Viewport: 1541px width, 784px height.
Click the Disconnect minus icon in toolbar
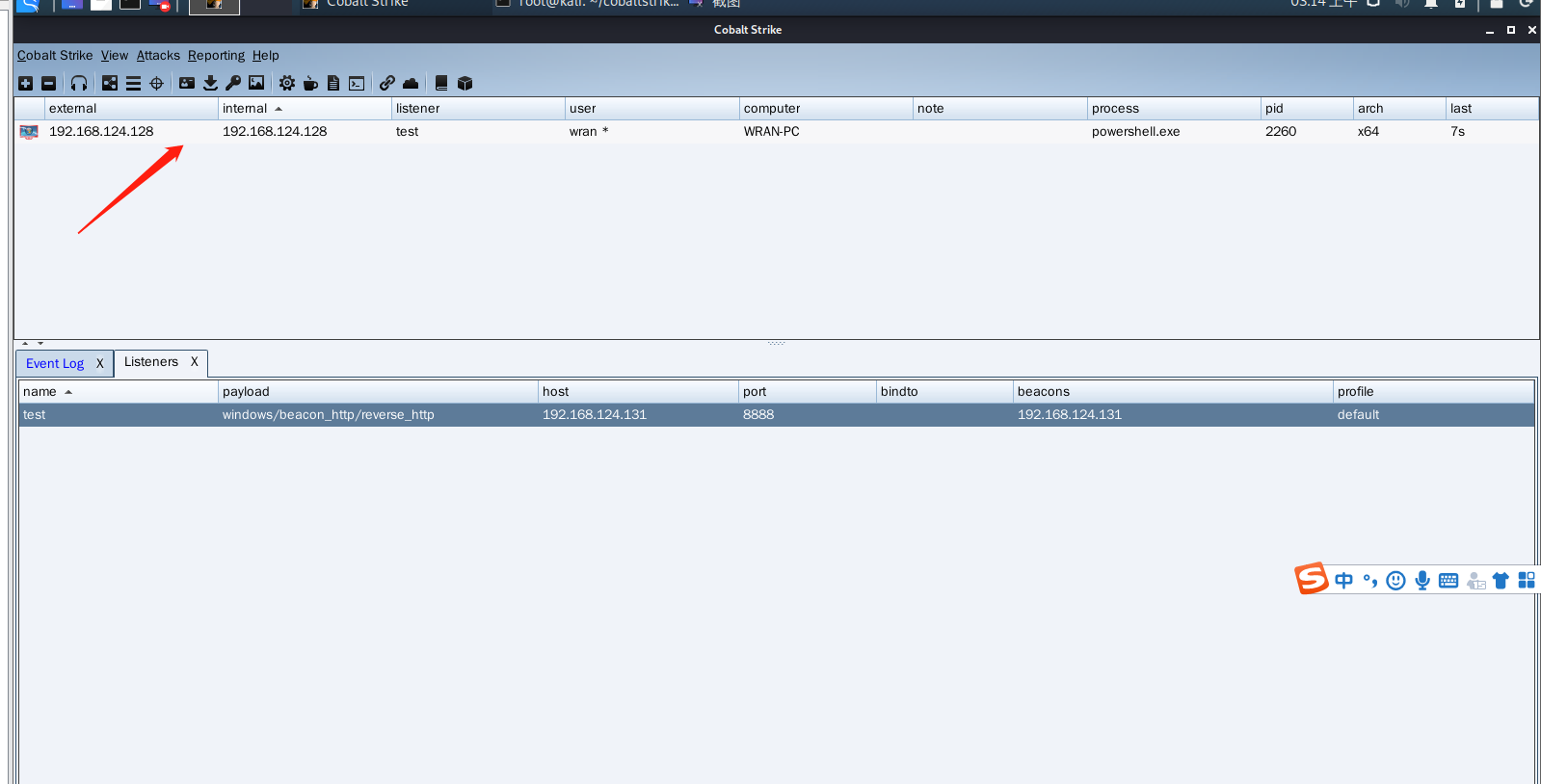pyautogui.click(x=49, y=84)
